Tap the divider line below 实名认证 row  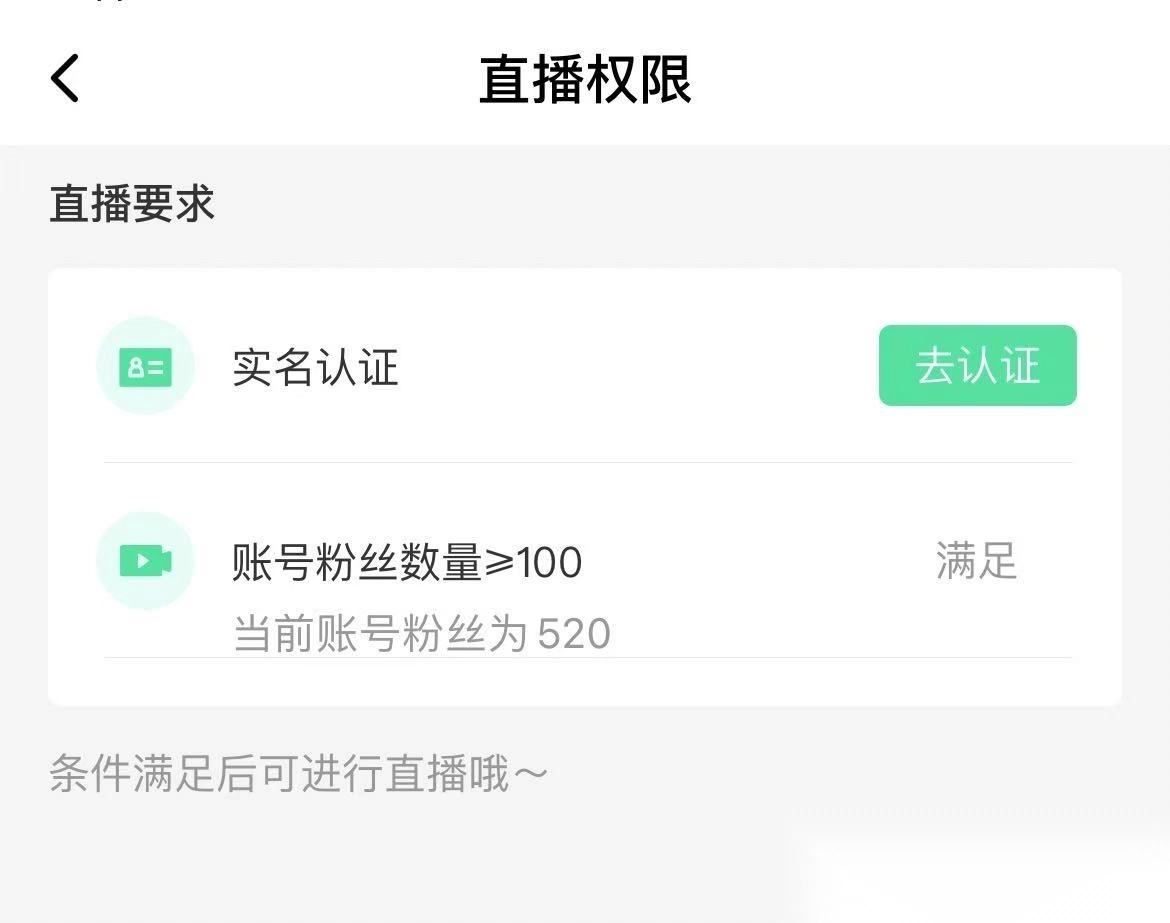pos(588,462)
